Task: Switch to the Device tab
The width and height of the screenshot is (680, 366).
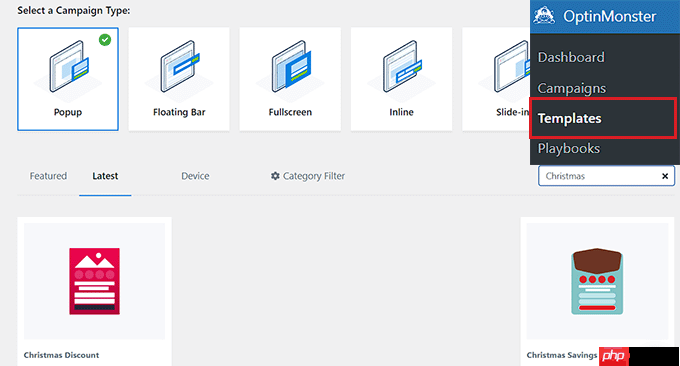Action: tap(195, 176)
